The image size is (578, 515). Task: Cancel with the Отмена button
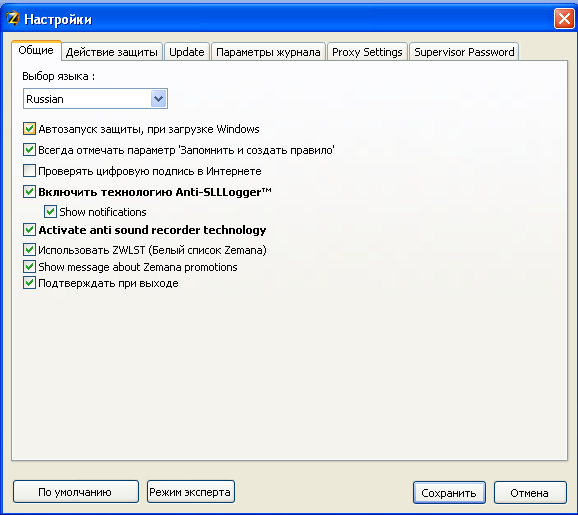pos(530,493)
